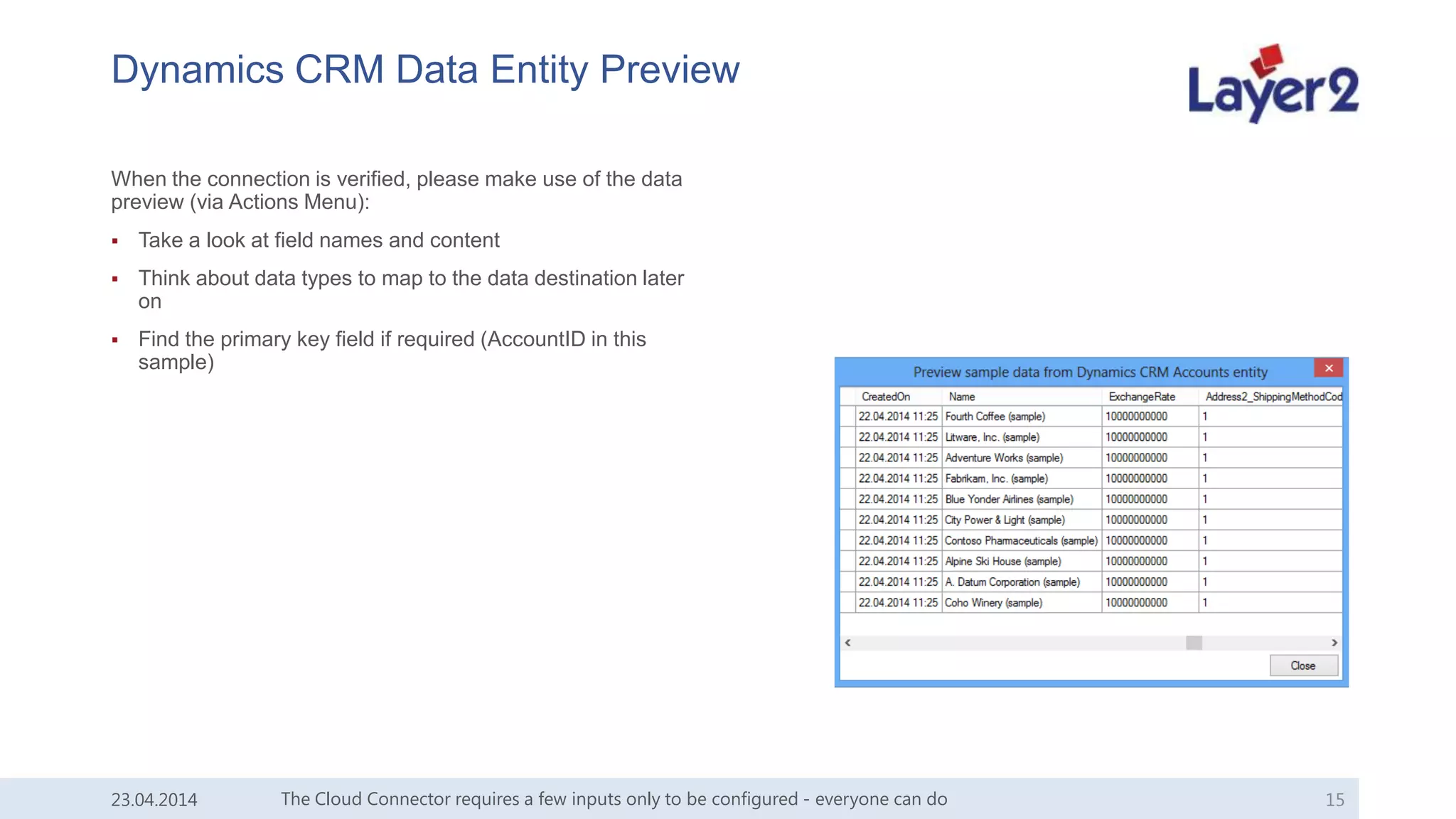Image resolution: width=1456 pixels, height=819 pixels.
Task: Click the footer date 23.04.2014
Action: [154, 800]
